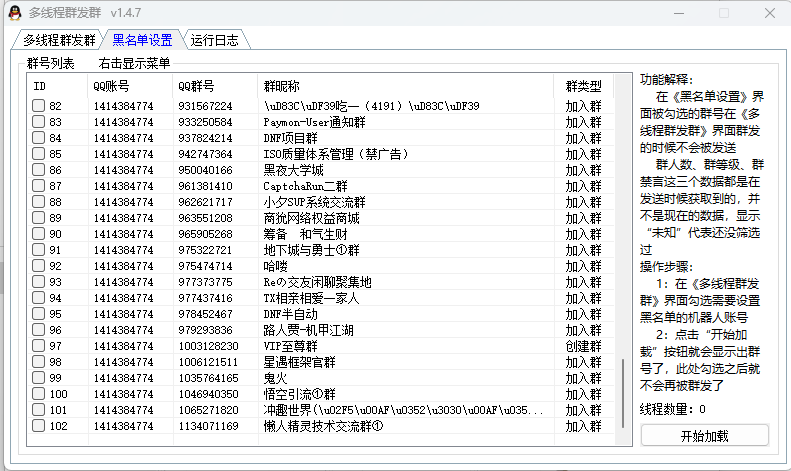Tick the checkbox for DNF项目群 row

(x=38, y=138)
